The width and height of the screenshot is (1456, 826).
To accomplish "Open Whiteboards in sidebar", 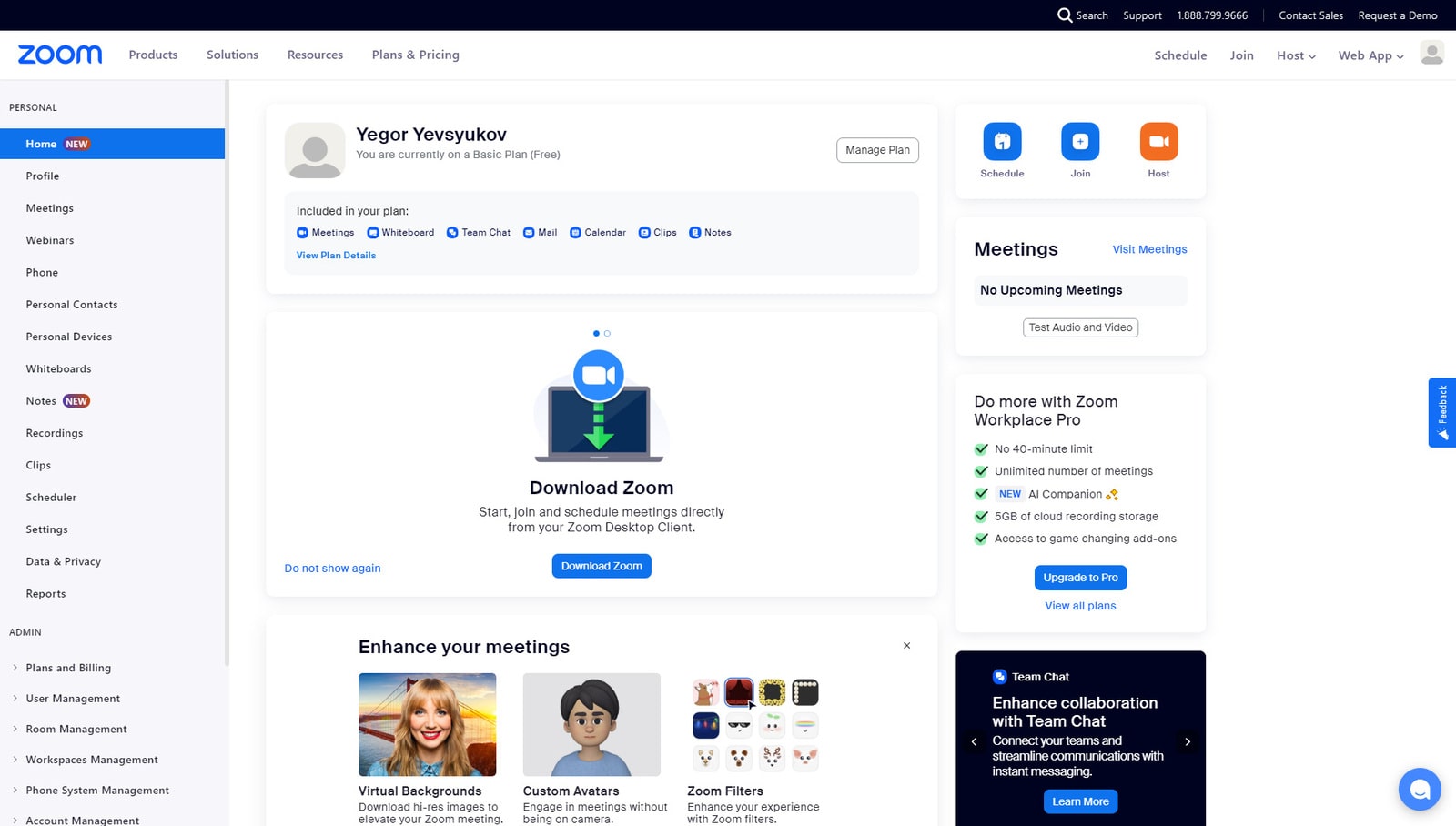I will pyautogui.click(x=113, y=369).
